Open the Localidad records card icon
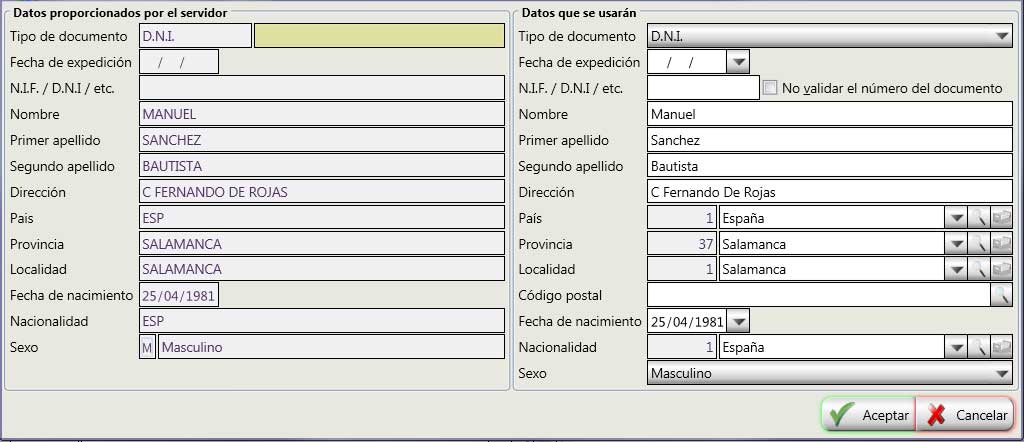 [1002, 270]
